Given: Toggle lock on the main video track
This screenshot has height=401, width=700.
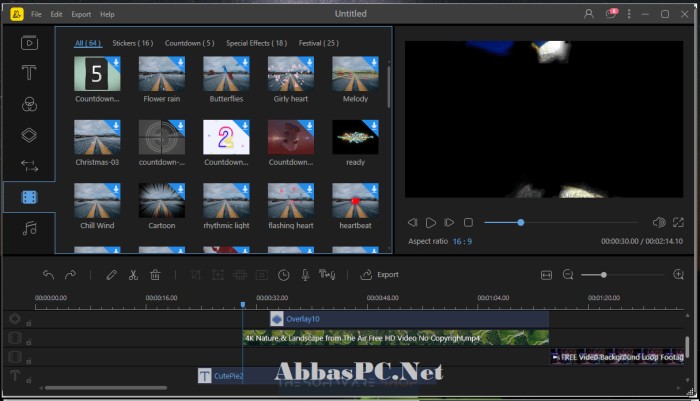Looking at the screenshot, I should tap(29, 342).
